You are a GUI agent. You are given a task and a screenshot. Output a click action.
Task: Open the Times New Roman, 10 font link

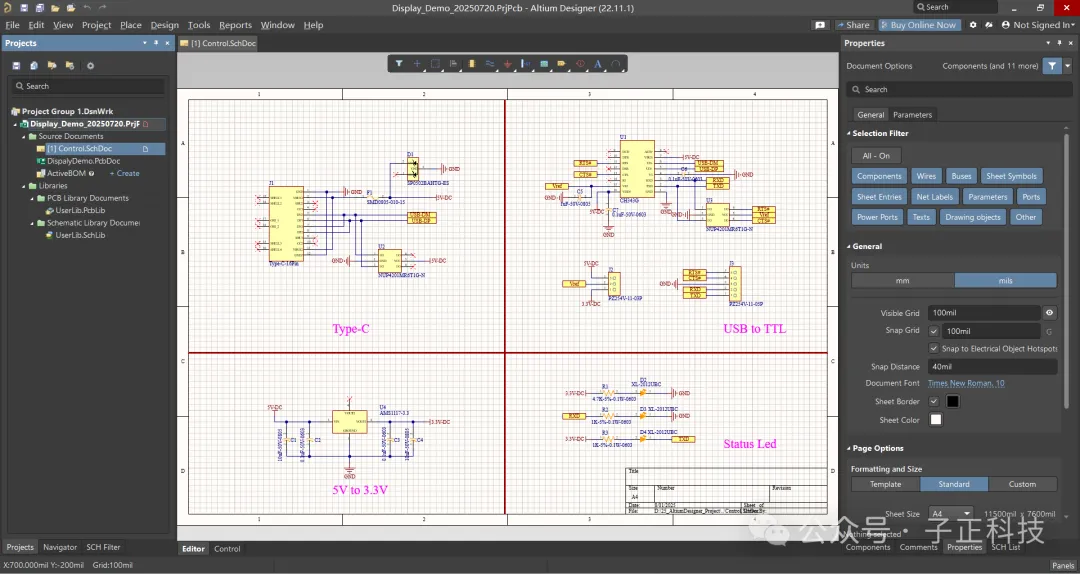pos(966,383)
